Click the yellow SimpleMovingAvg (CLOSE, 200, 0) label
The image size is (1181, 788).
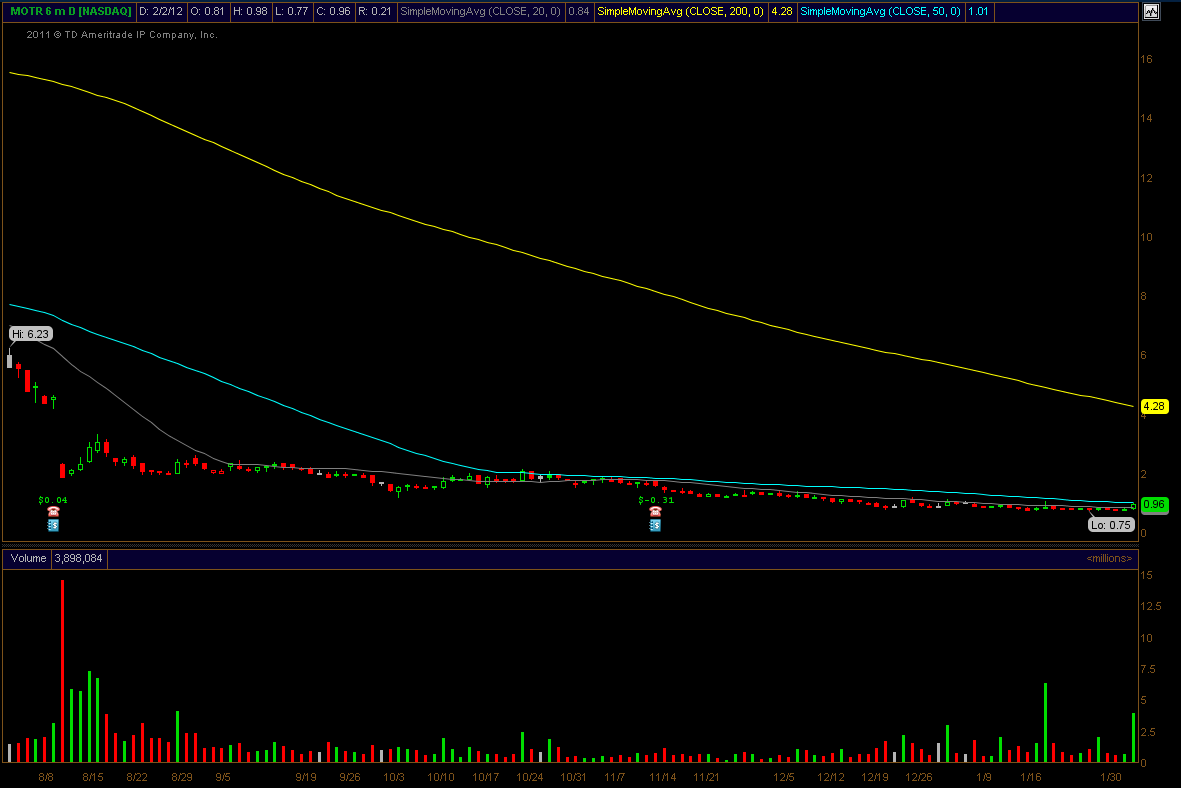point(680,11)
